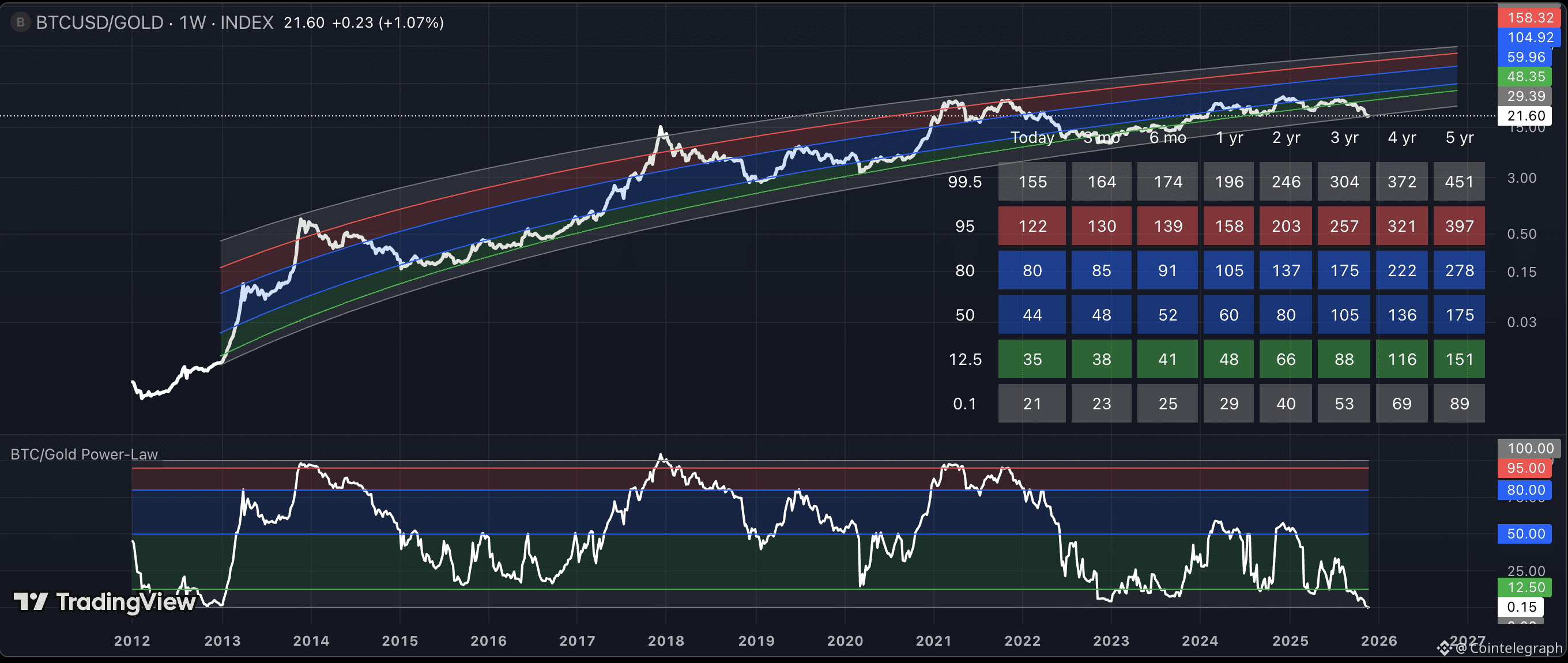Click the blue 104.92 price label

1529,37
